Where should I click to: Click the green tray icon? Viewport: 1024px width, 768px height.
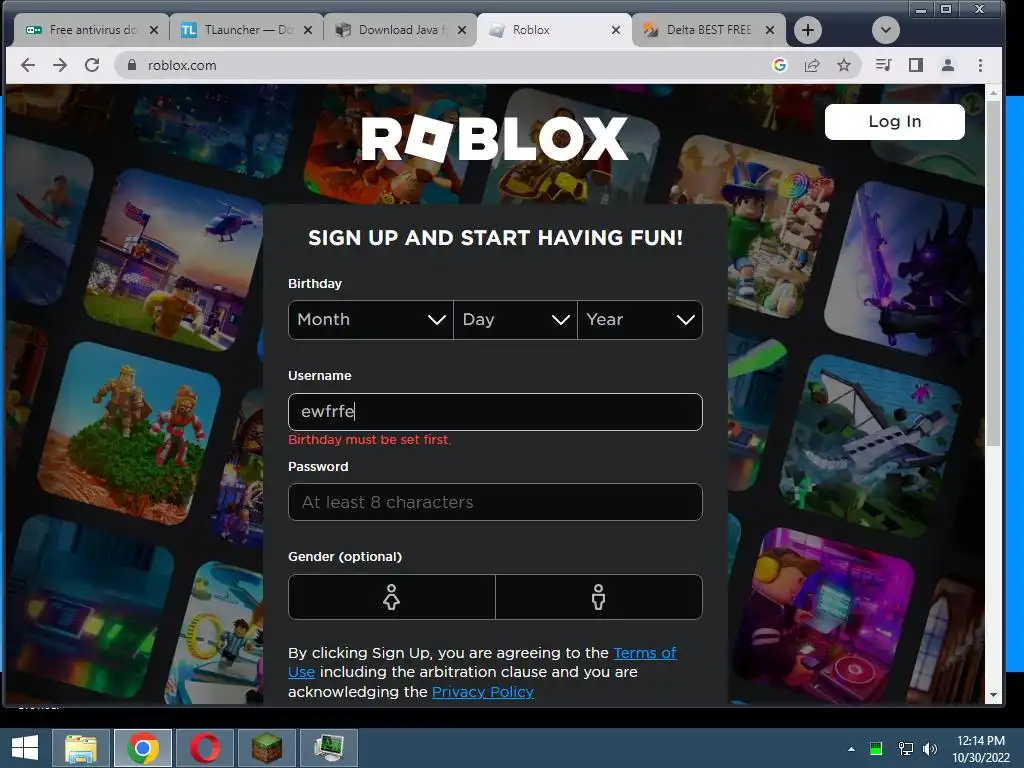click(876, 748)
